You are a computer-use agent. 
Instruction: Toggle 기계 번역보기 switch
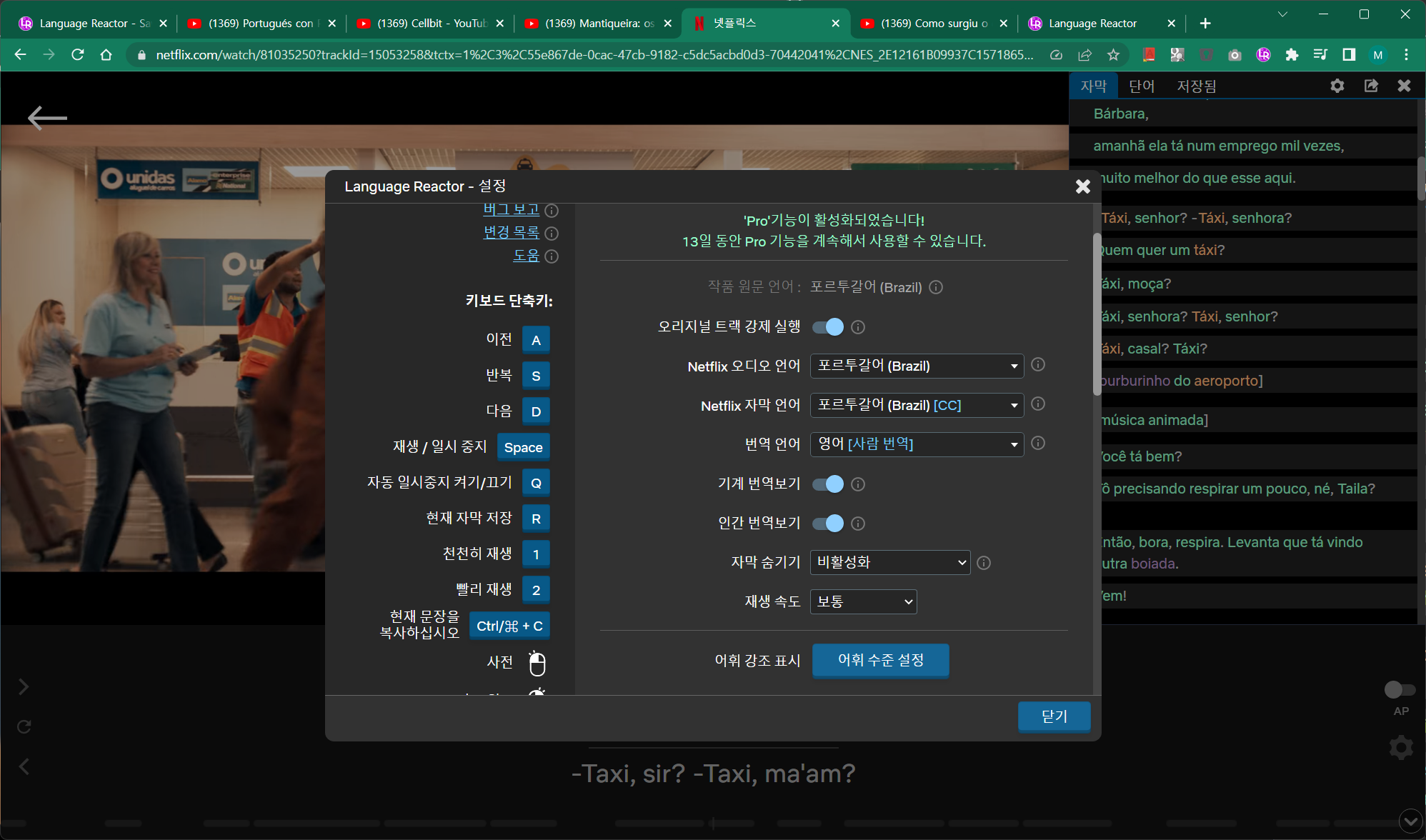pyautogui.click(x=828, y=484)
